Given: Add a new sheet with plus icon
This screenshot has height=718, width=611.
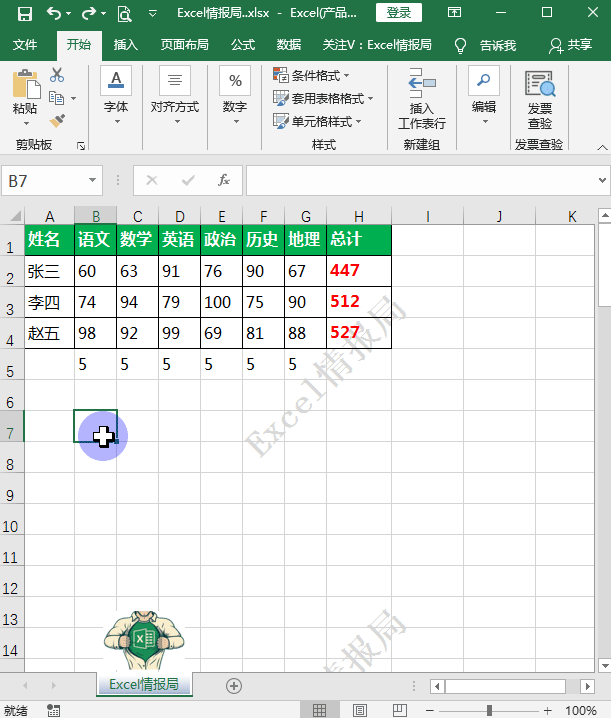Looking at the screenshot, I should [234, 685].
